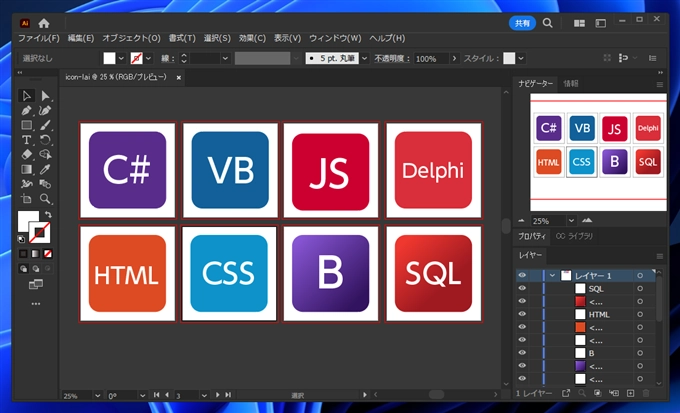Select the Zoom tool magnifier
This screenshot has width=680, height=413.
[x=45, y=199]
